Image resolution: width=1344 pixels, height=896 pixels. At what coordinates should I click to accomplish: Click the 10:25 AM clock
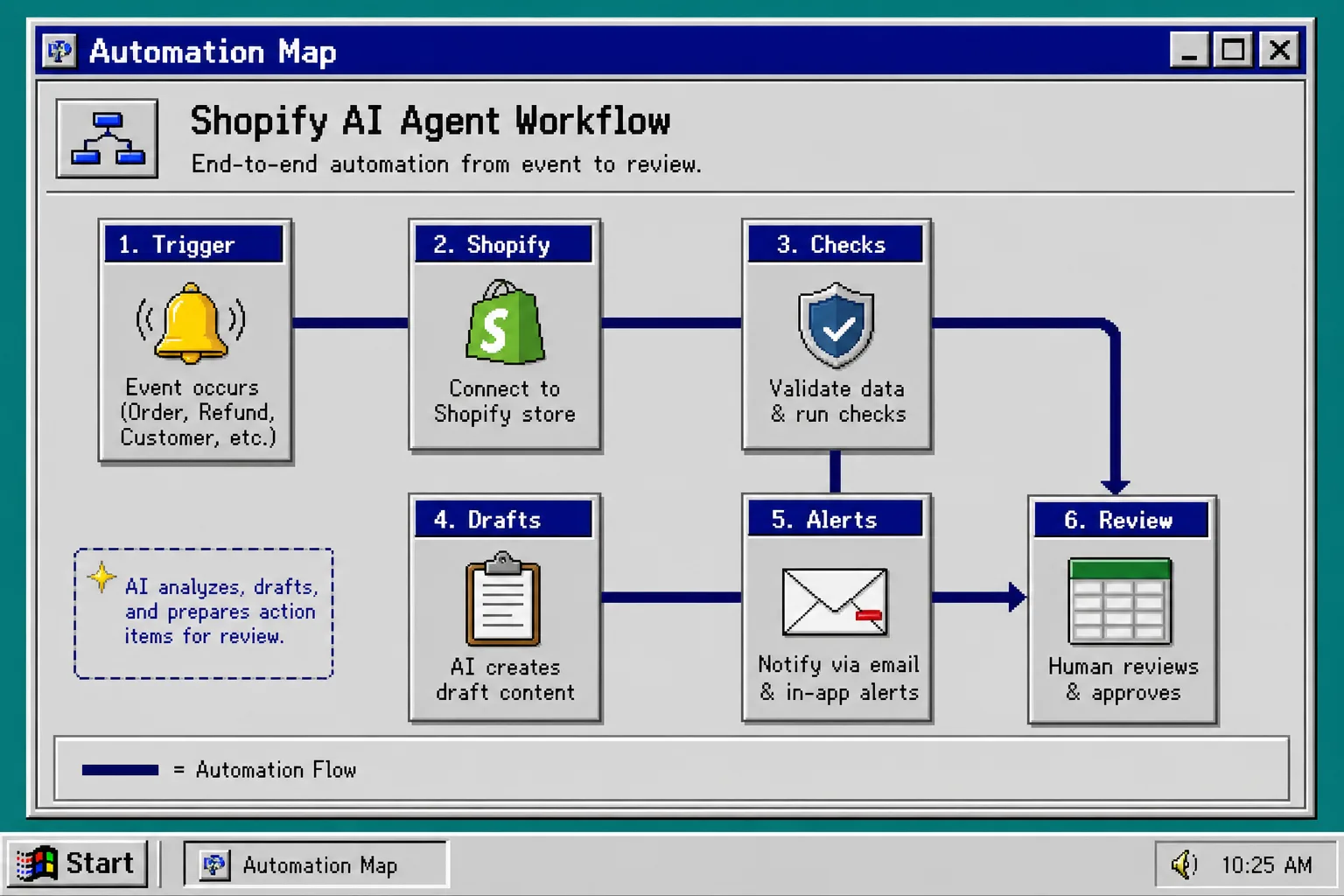click(1266, 865)
